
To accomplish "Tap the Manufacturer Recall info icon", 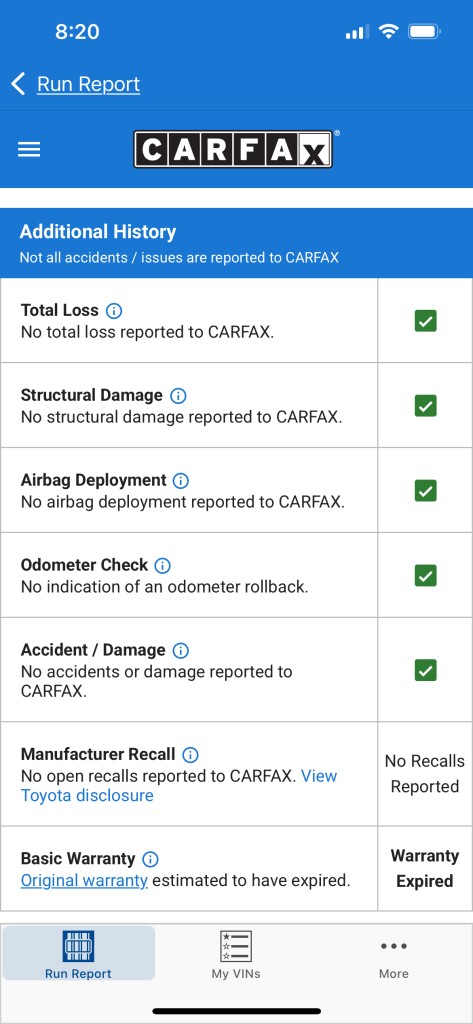I will [190, 754].
